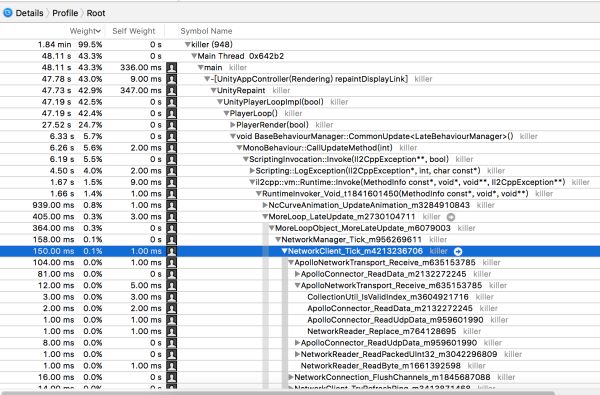600x395 pixels.
Task: Collapse the killer (948) process node
Action: [188, 44]
